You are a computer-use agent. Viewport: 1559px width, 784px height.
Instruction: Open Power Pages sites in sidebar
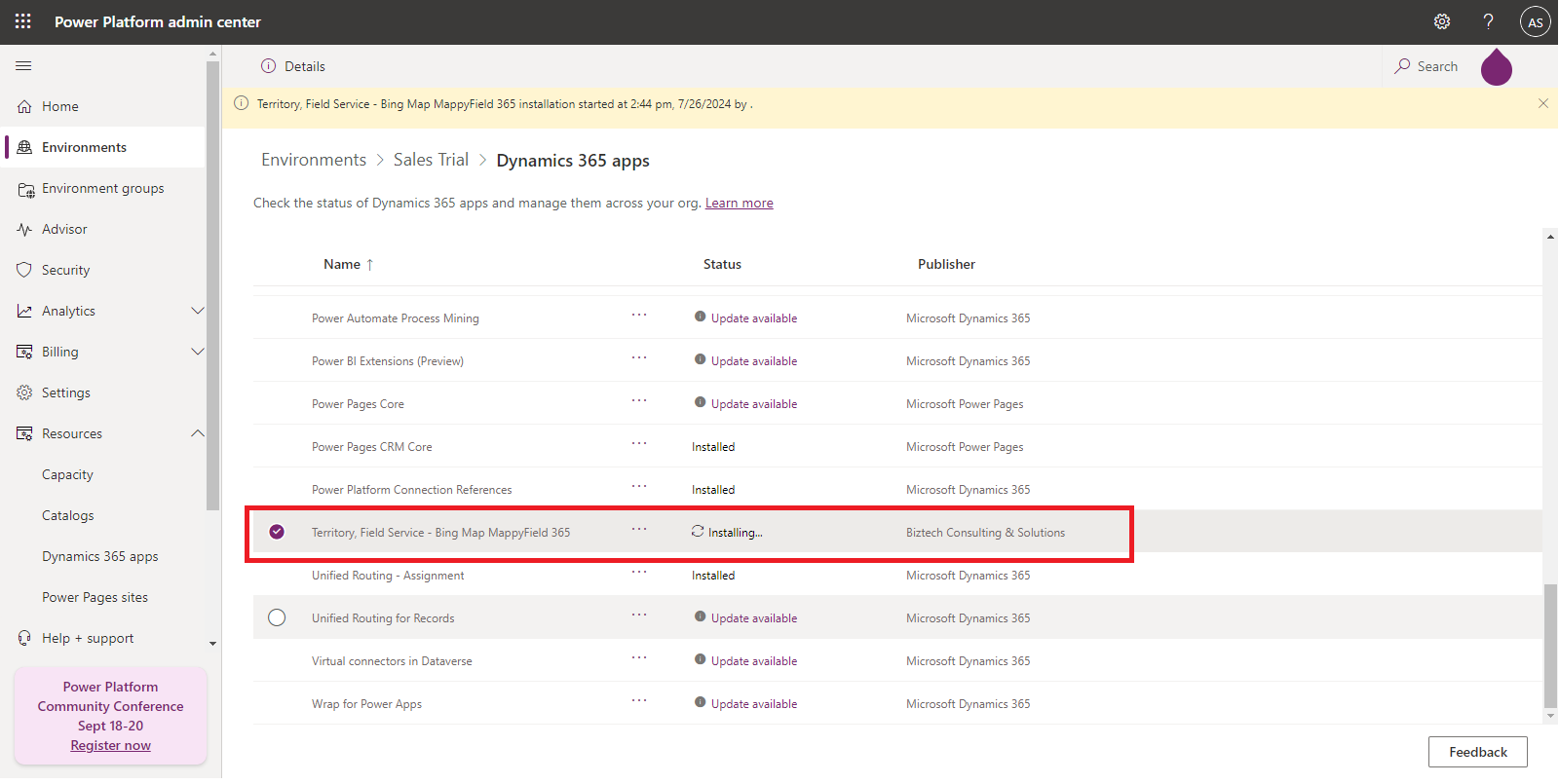95,598
